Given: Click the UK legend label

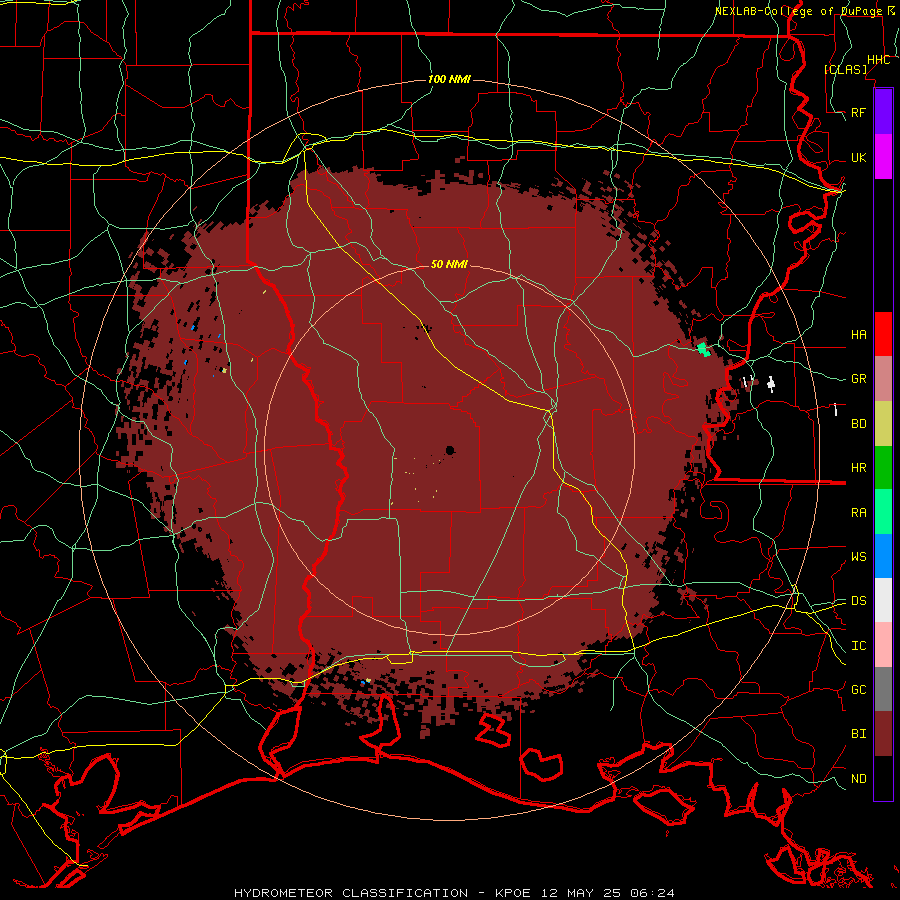Looking at the screenshot, I should coord(859,157).
